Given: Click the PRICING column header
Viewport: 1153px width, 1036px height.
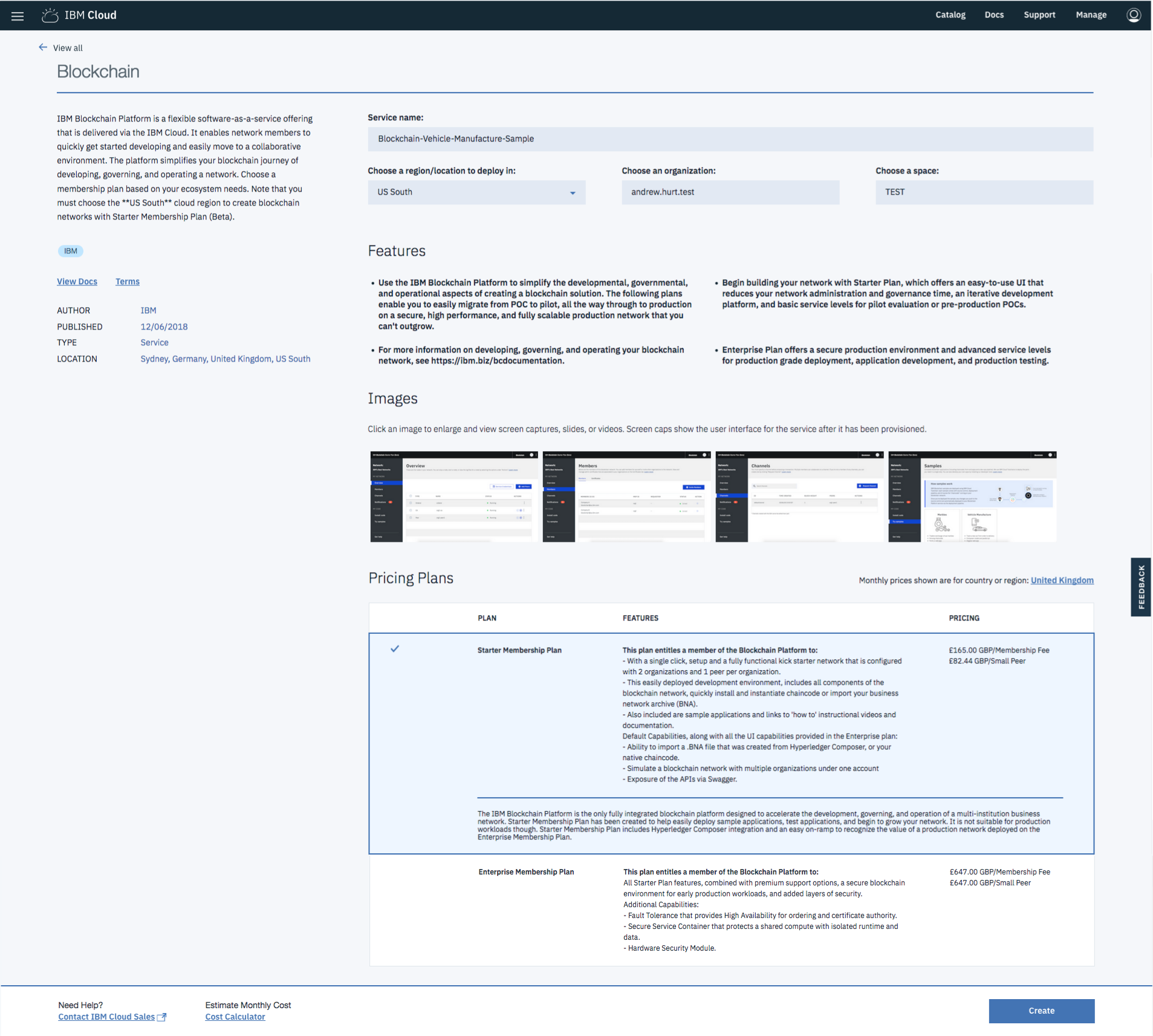Looking at the screenshot, I should [x=964, y=618].
